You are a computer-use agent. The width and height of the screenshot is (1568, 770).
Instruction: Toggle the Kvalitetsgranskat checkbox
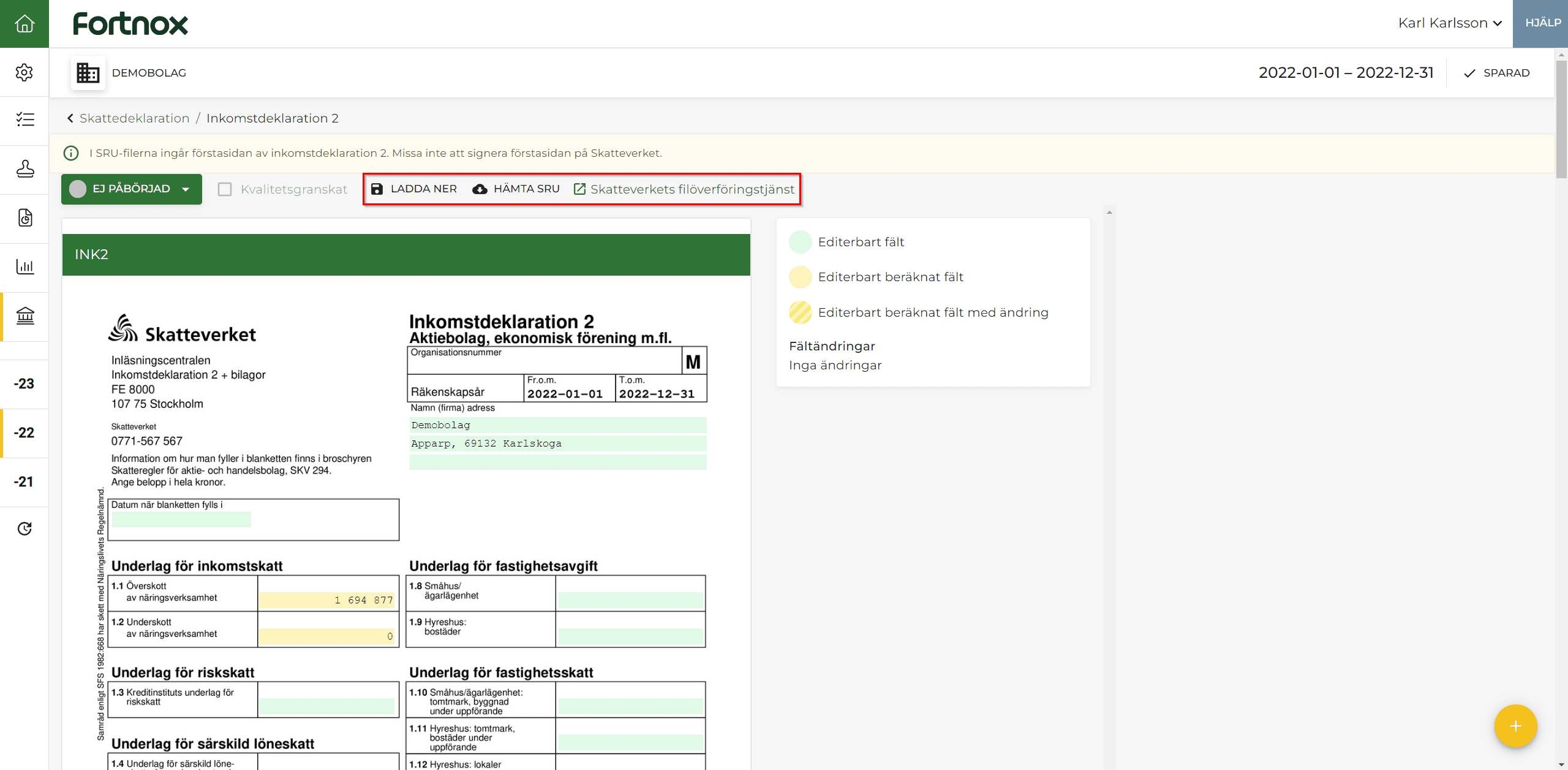click(x=225, y=189)
